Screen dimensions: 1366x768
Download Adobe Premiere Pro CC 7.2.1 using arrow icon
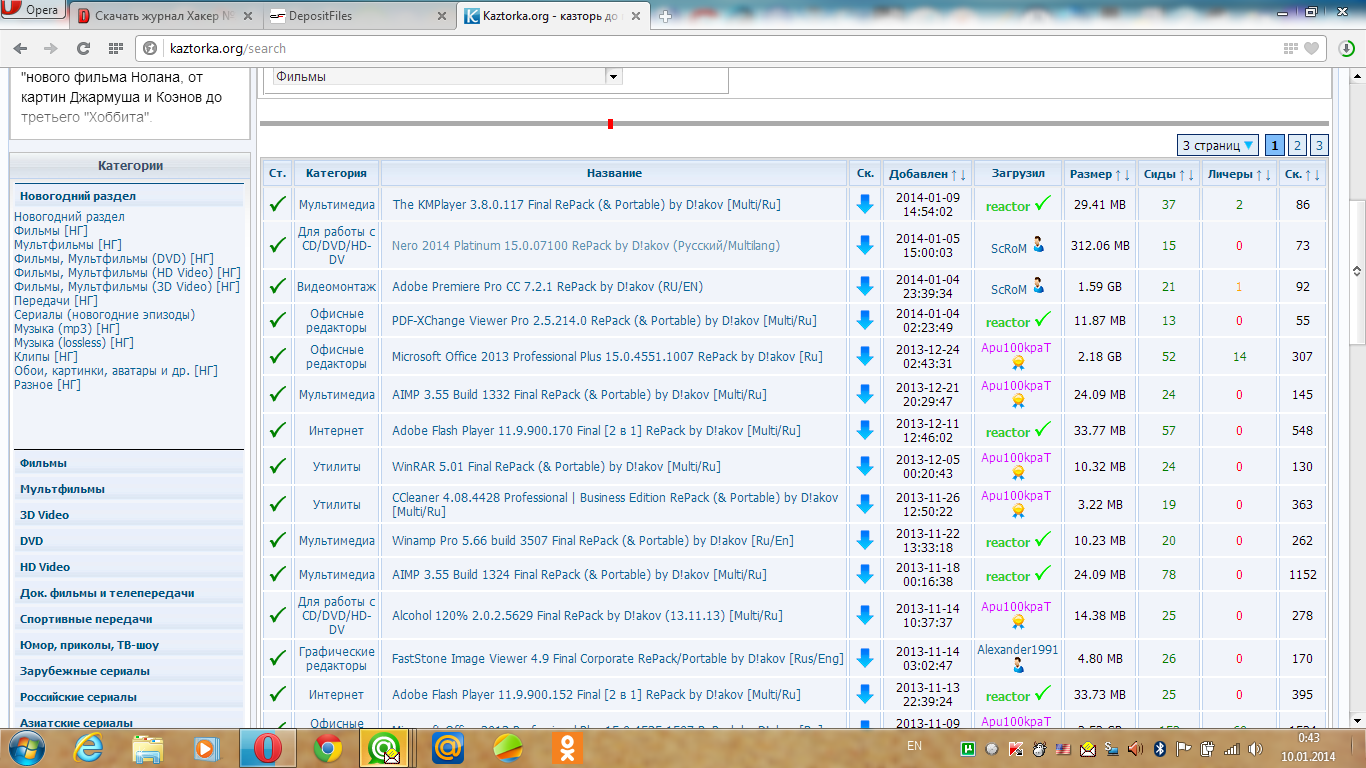(865, 286)
